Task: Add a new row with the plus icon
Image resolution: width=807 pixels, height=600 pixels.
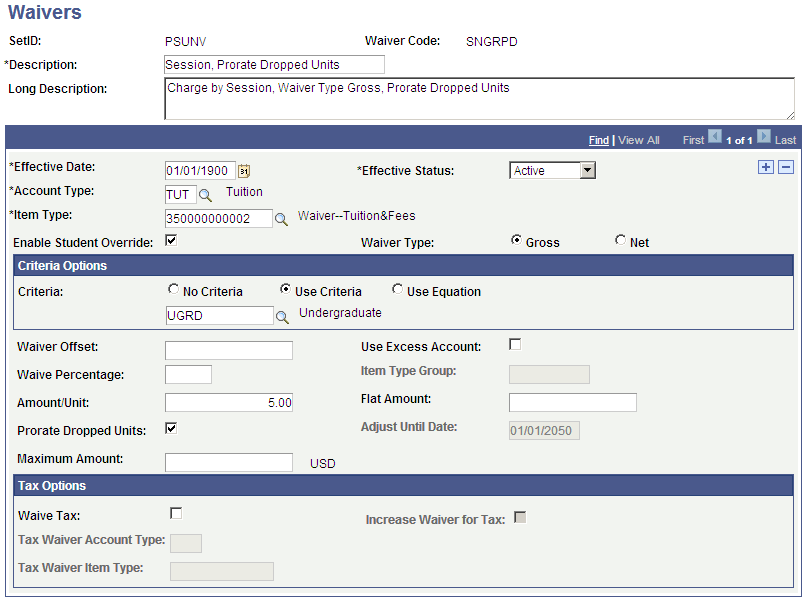Action: point(766,167)
